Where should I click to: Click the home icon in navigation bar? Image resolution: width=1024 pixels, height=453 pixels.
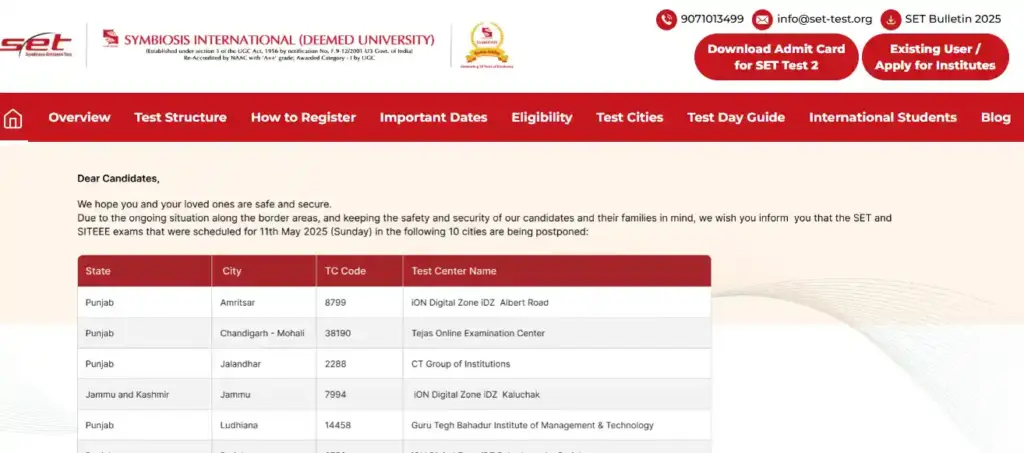pyautogui.click(x=13, y=118)
